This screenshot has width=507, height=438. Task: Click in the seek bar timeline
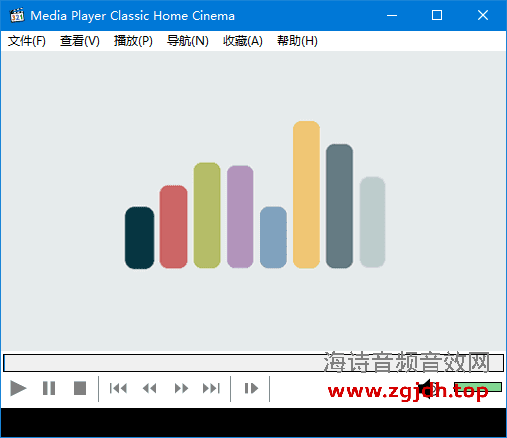253,363
